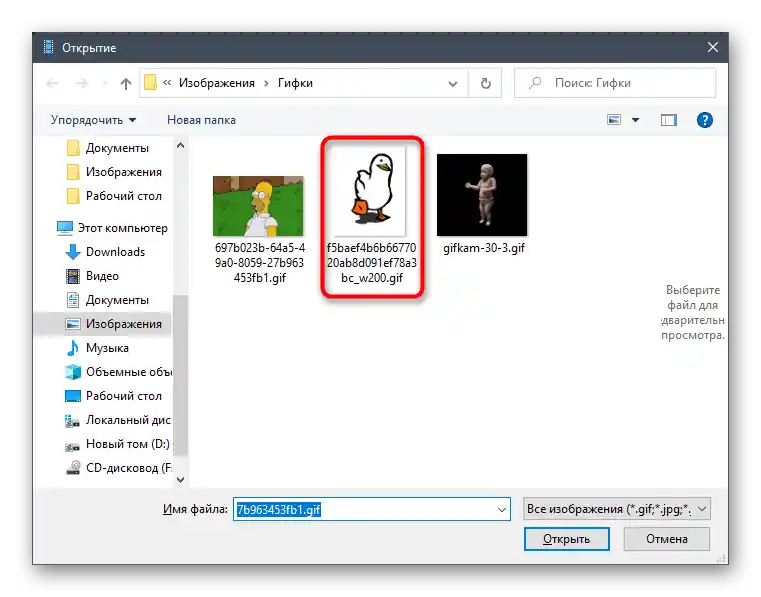Expand the address bar history dropdown
This screenshot has width=761, height=597.
click(x=452, y=83)
